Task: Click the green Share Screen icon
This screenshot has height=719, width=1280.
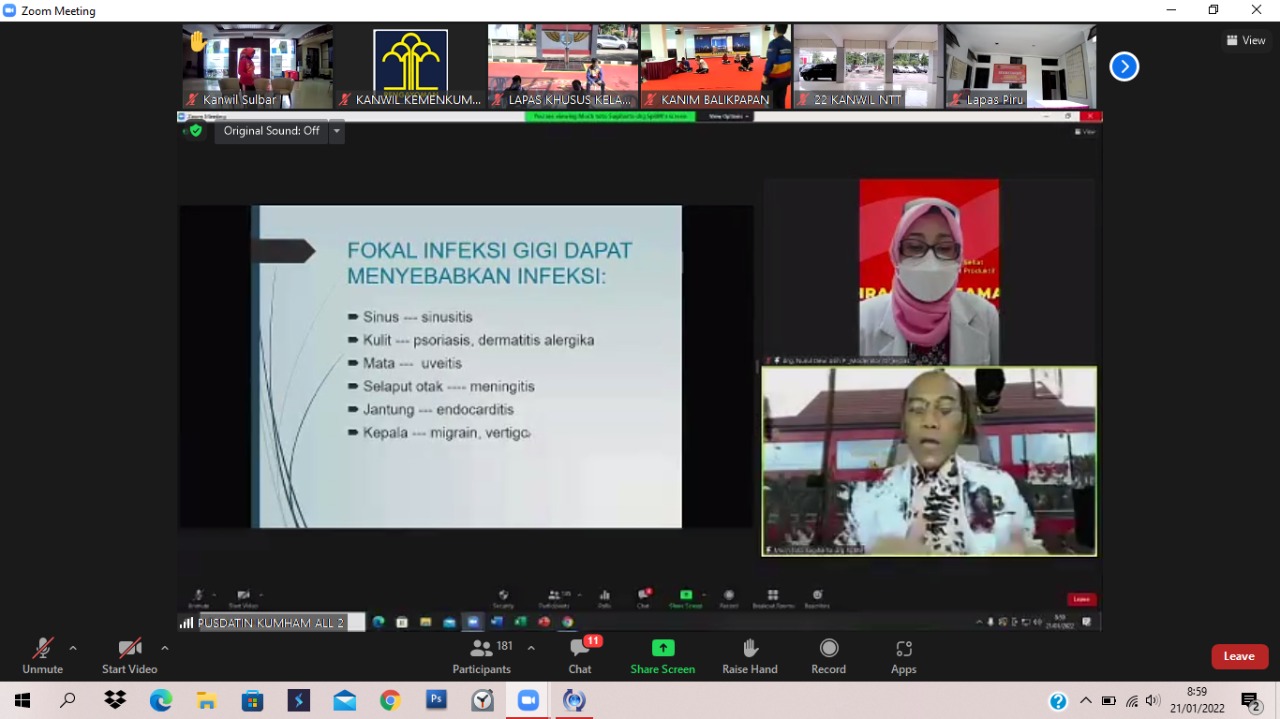Action: pos(662,648)
